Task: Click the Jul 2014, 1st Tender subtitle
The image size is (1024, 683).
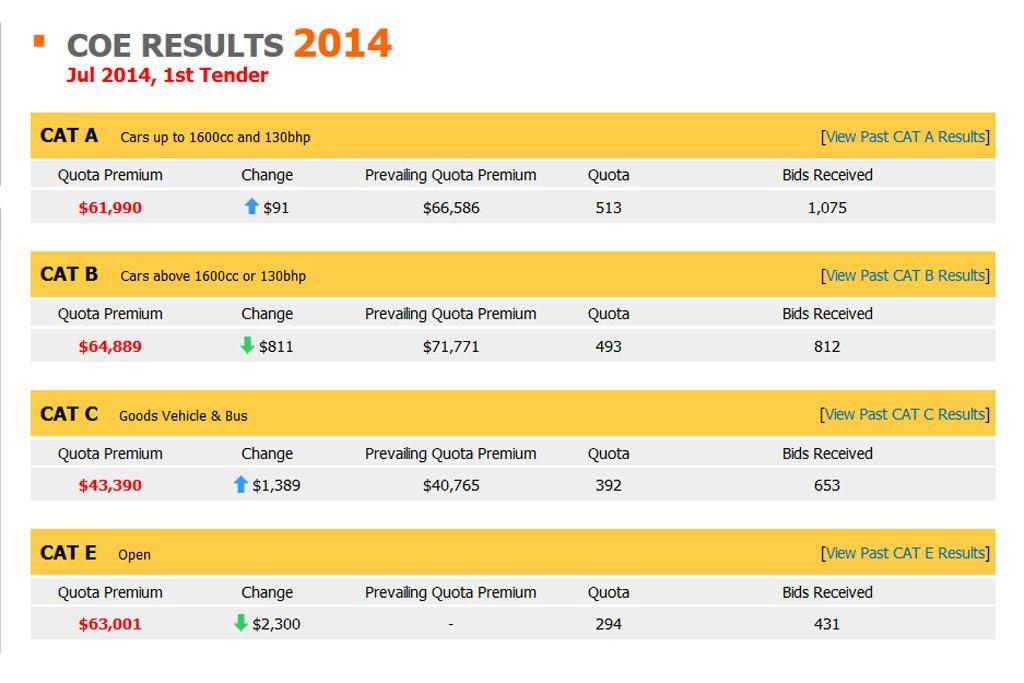Action: tap(167, 75)
